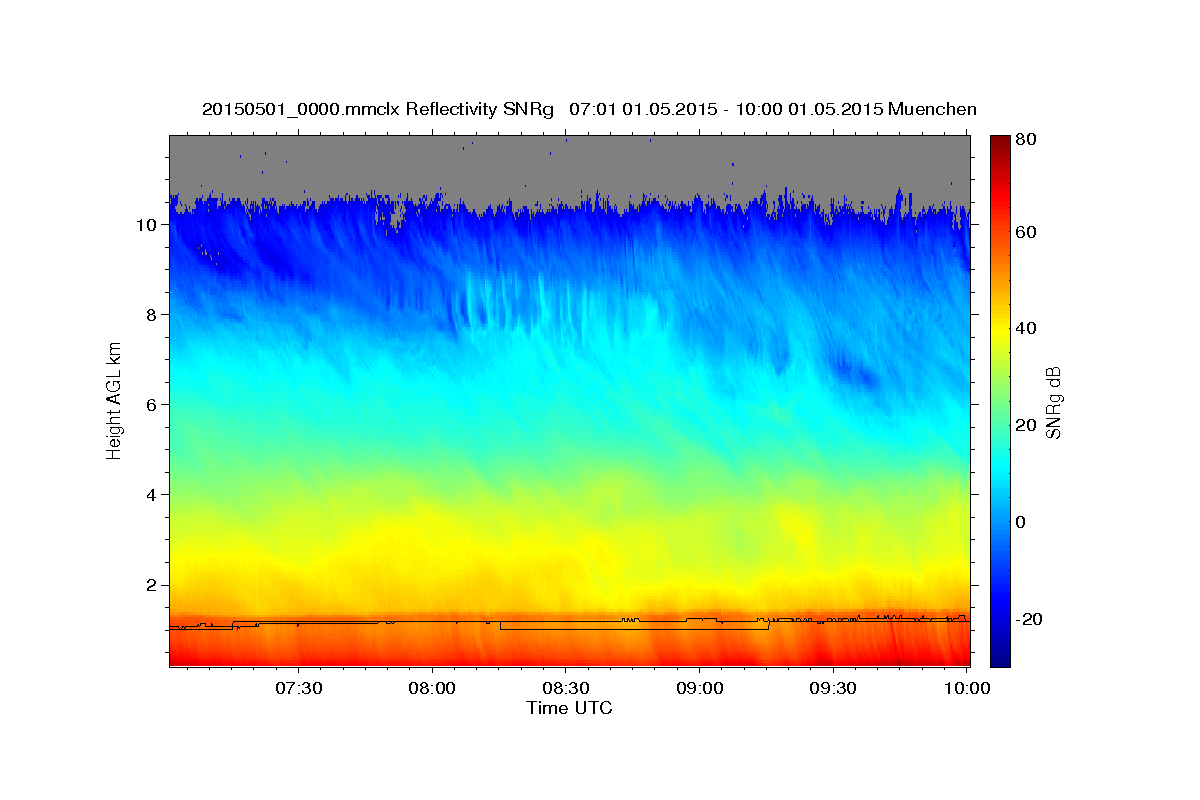Click the 08:30 time tick label
This screenshot has height=800, width=1200.
coord(565,688)
